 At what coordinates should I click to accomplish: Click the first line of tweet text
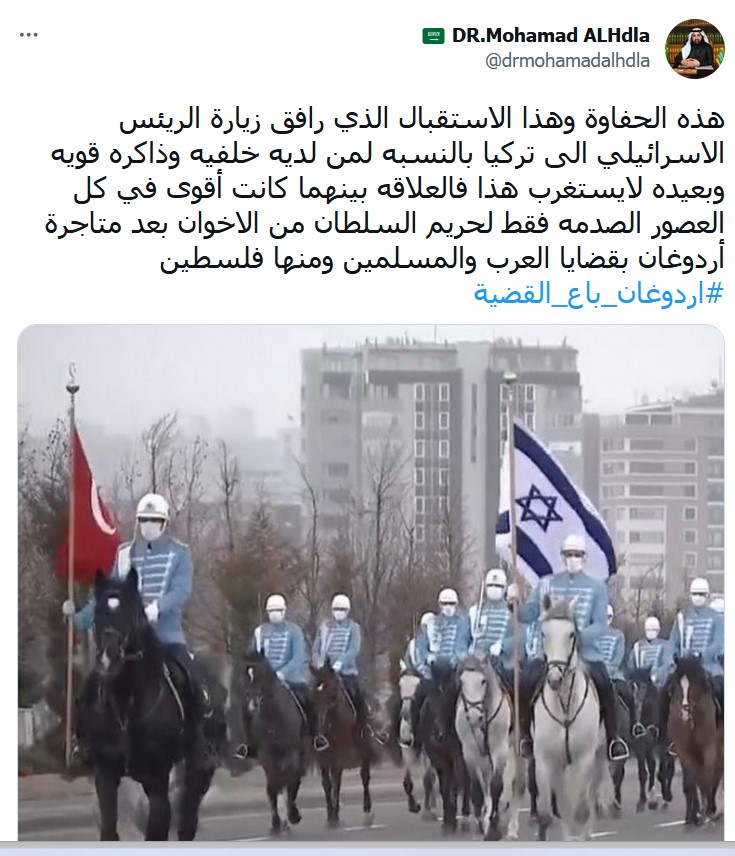point(422,120)
